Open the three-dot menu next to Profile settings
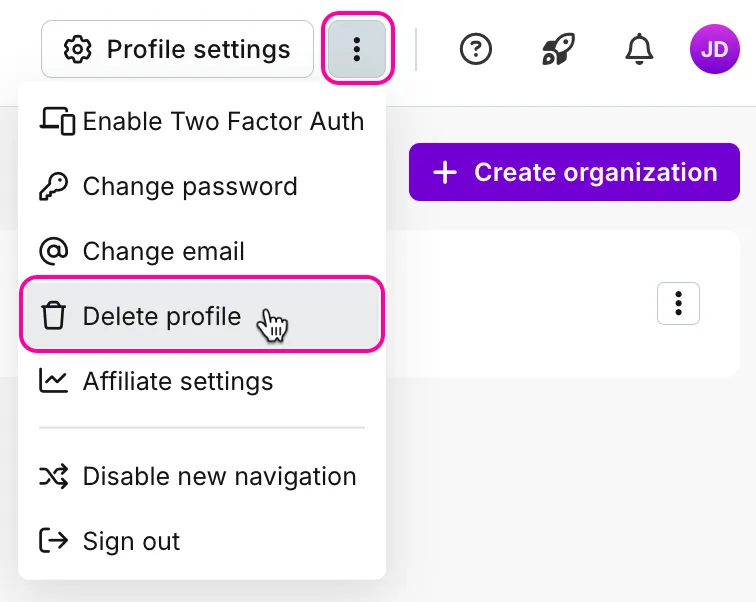The image size is (756, 602). (x=357, y=49)
